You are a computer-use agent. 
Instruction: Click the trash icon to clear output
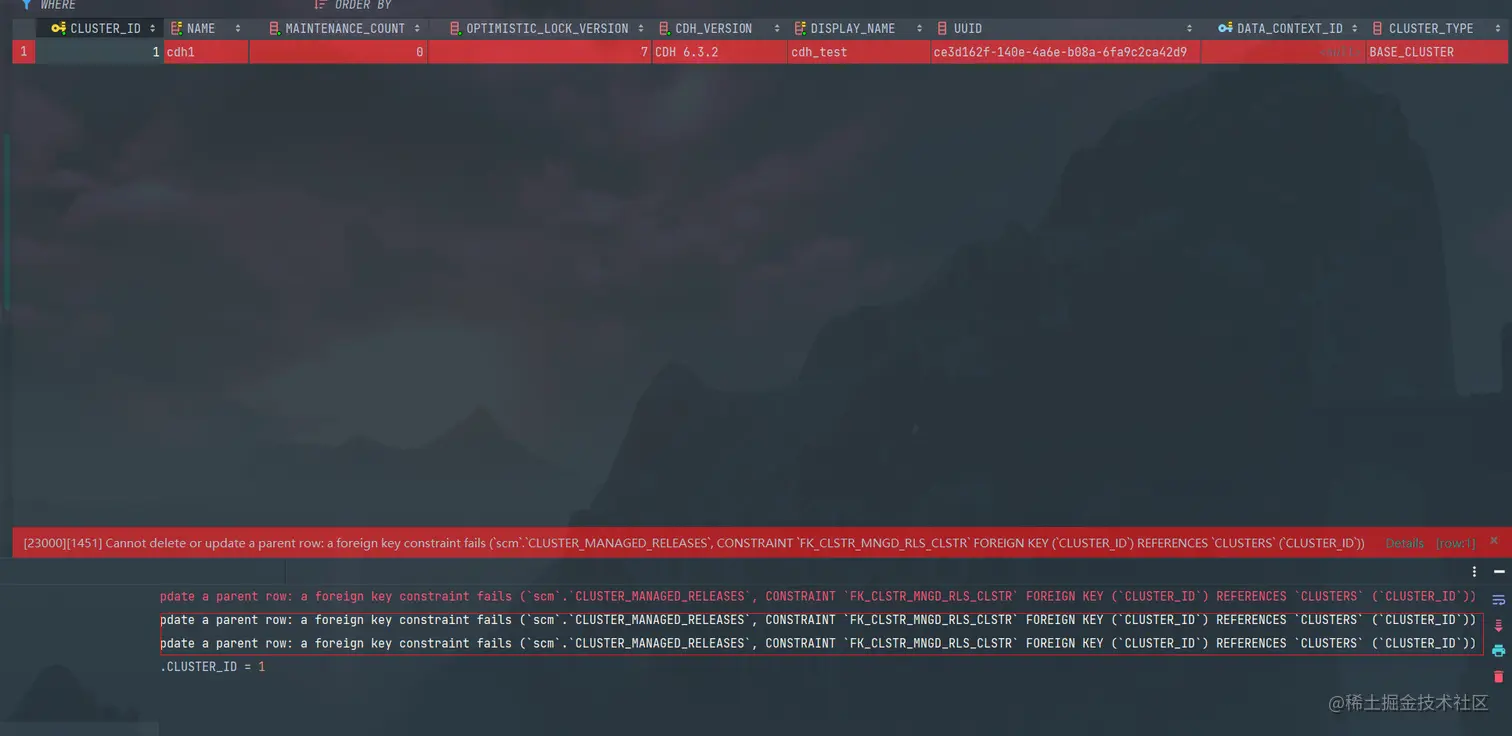[1498, 676]
